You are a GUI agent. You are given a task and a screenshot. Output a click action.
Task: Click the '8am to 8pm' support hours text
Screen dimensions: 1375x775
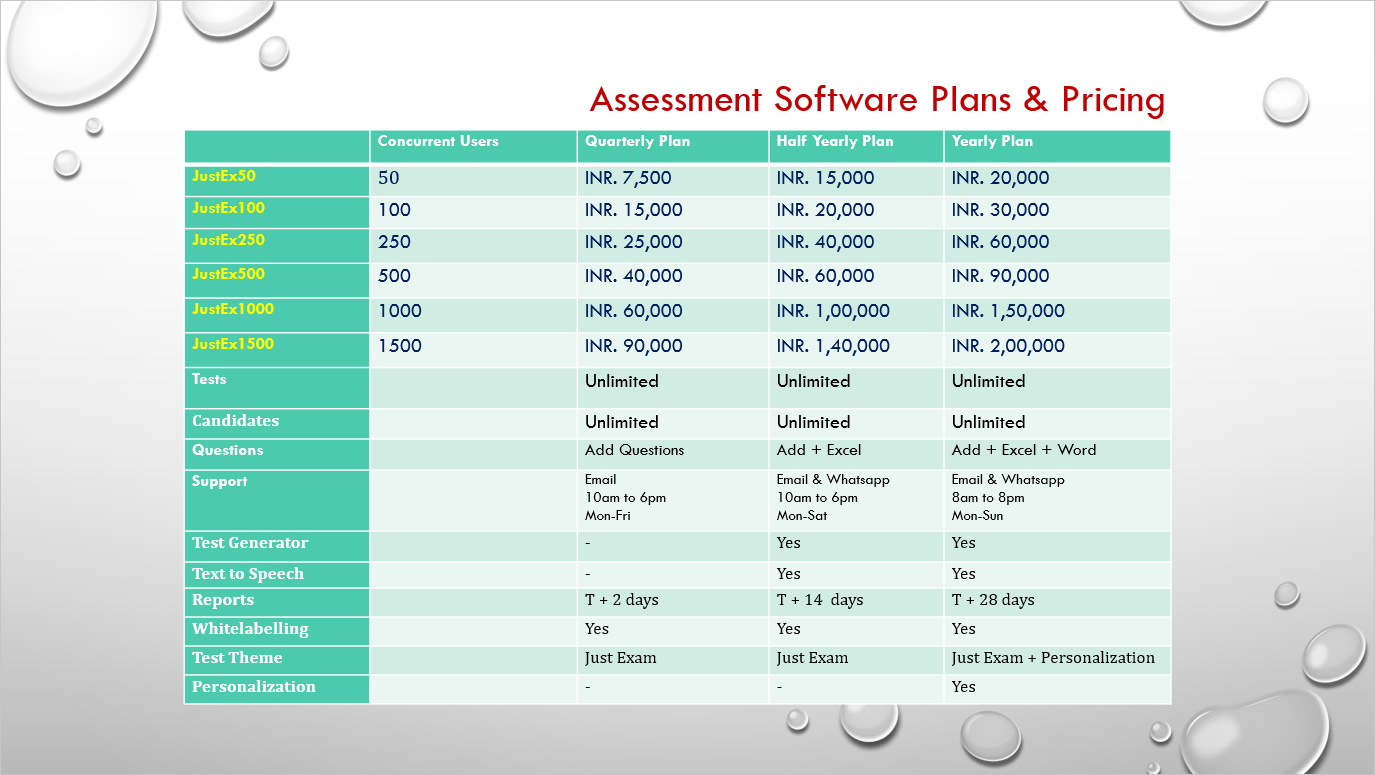[988, 498]
